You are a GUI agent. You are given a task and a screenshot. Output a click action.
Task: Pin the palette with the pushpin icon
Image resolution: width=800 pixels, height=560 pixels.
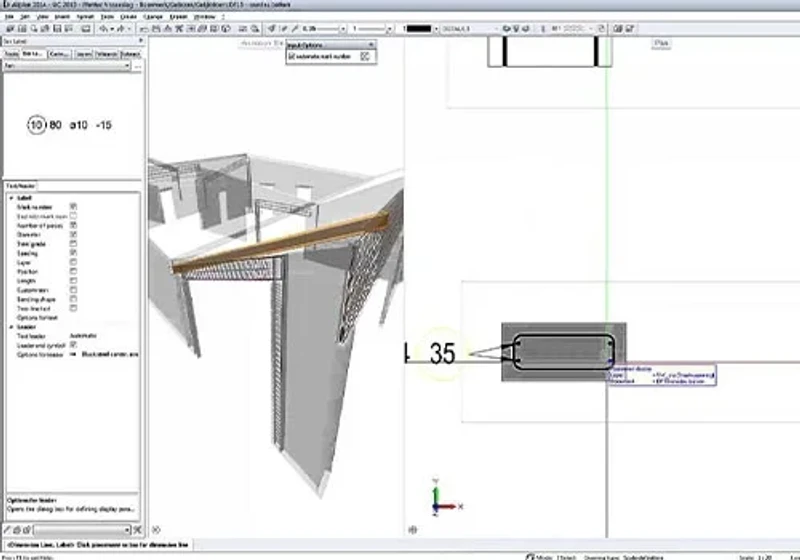point(141,41)
